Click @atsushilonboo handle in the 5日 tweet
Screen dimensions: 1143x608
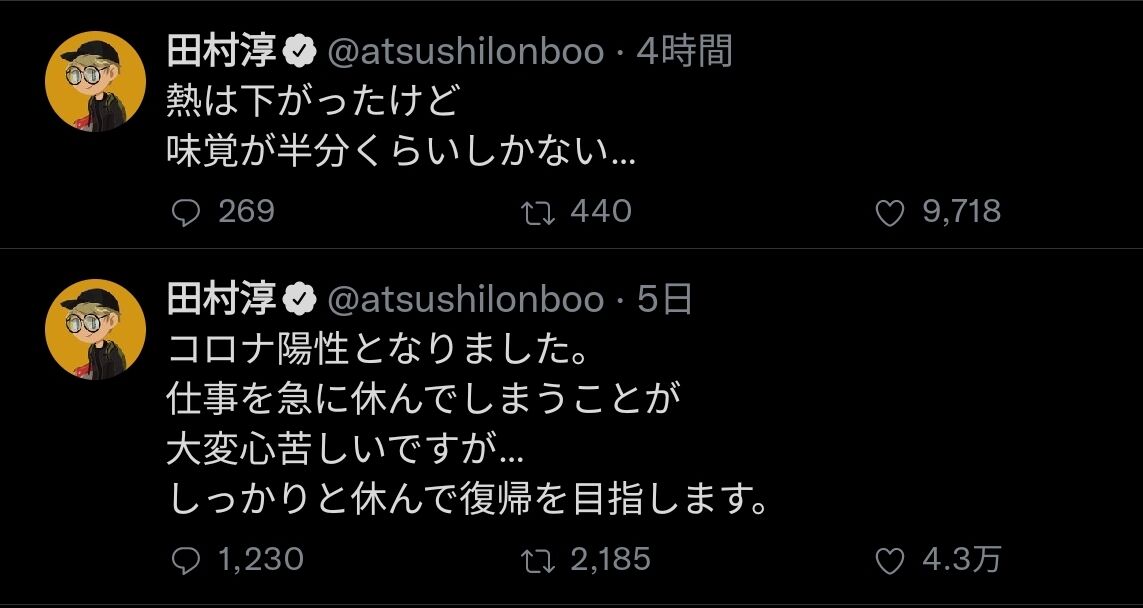click(x=466, y=300)
